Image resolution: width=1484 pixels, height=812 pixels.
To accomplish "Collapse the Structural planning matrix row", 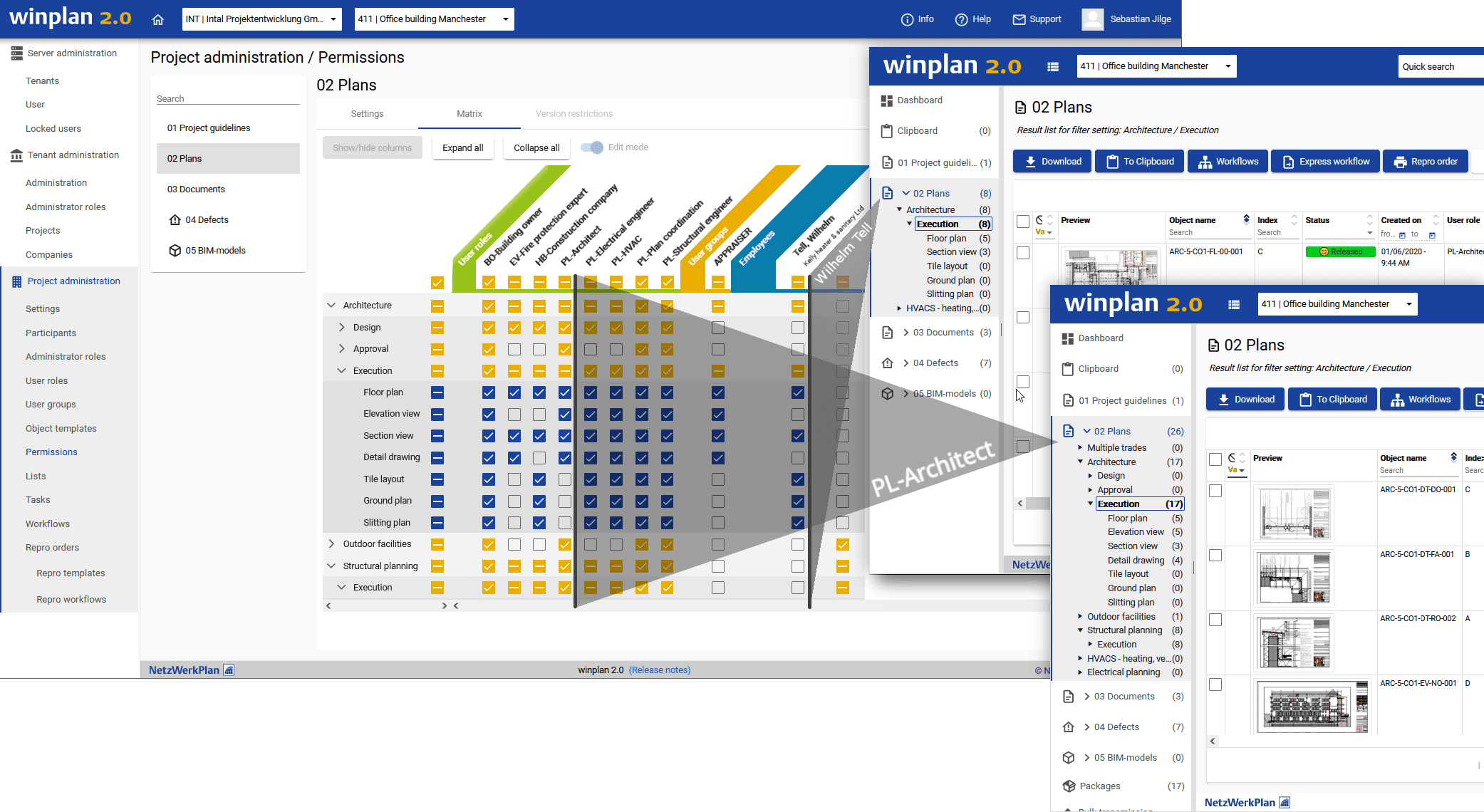I will pyautogui.click(x=331, y=566).
